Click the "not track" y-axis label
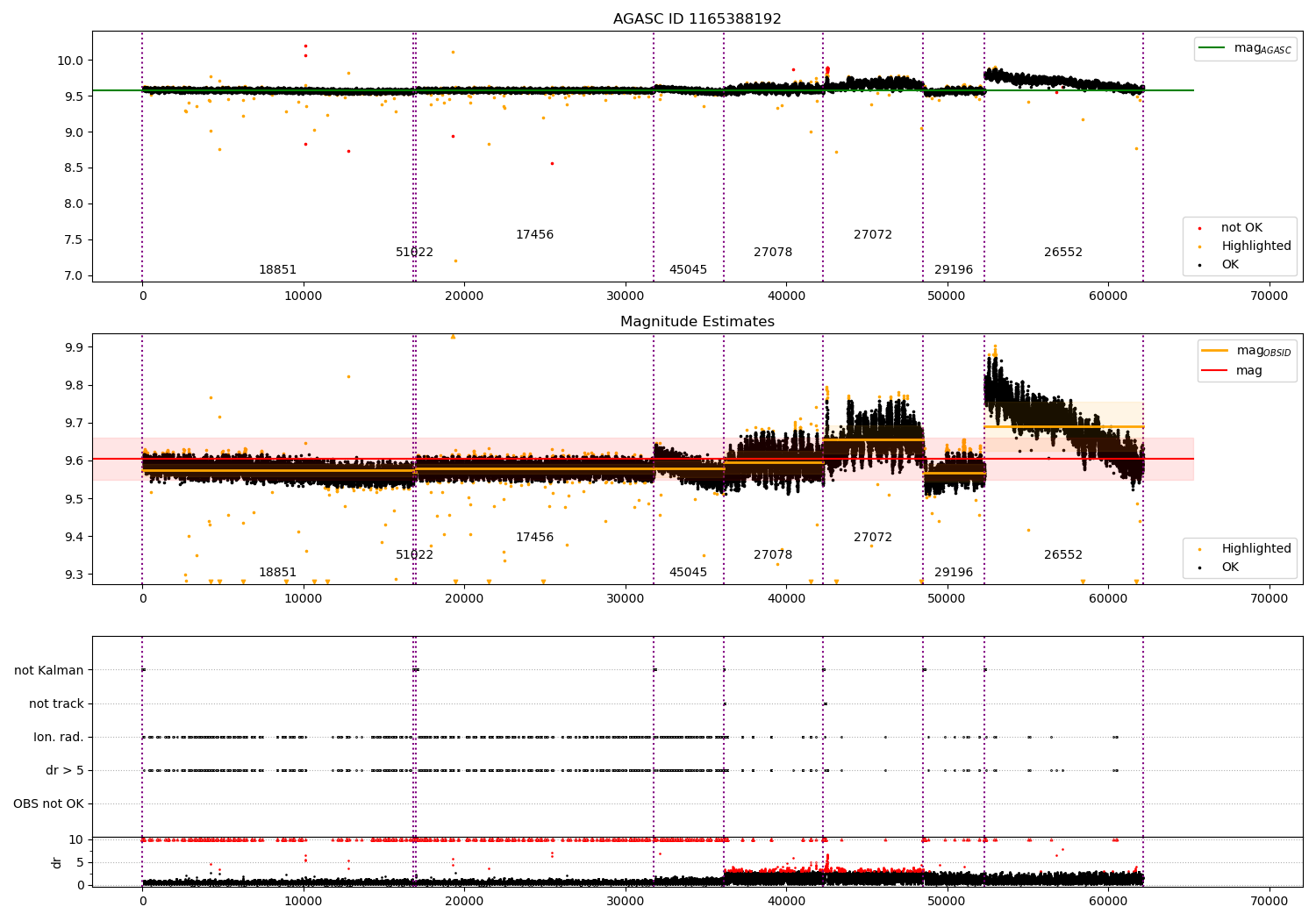The width and height of the screenshot is (1316, 921). (x=56, y=704)
